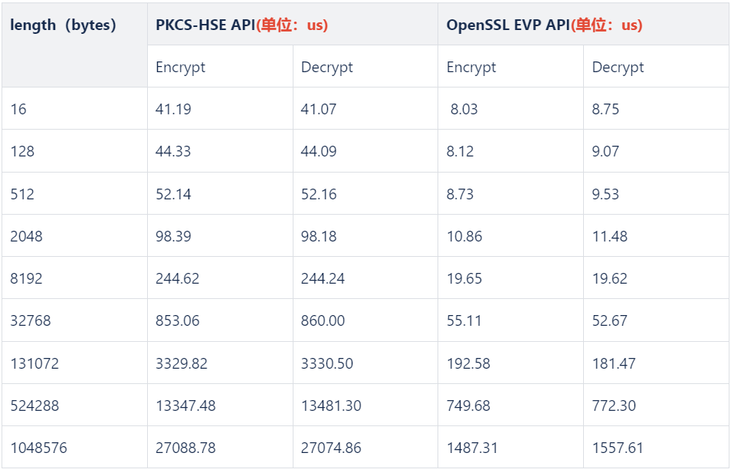Select the cell showing 27074.86
The width and height of the screenshot is (731, 470).
366,447
